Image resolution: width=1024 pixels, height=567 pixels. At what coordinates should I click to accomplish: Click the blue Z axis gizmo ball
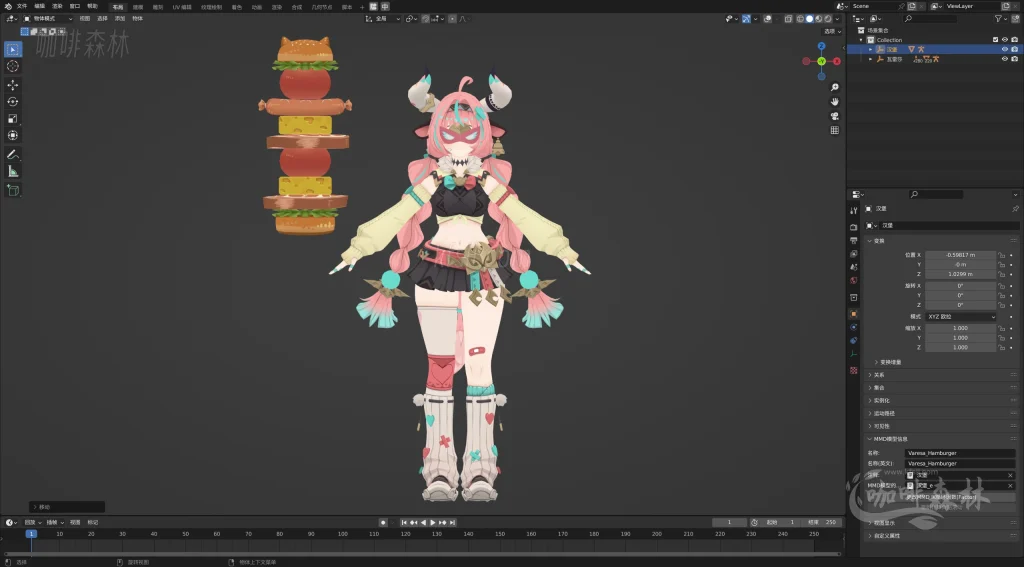click(822, 46)
